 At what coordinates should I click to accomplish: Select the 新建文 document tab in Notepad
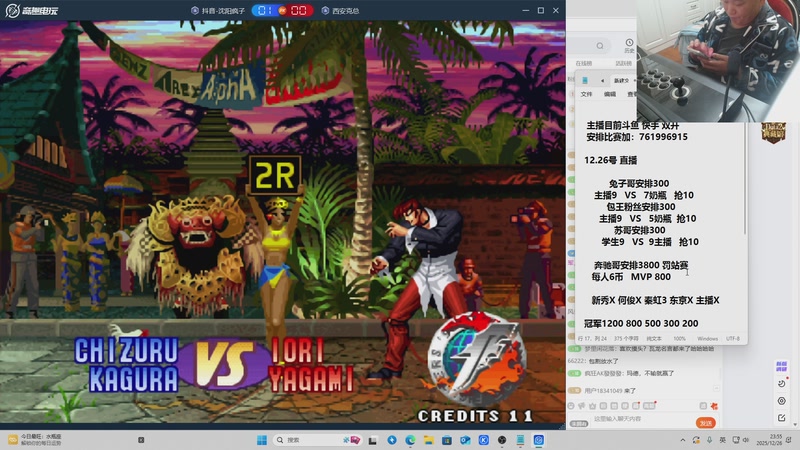coord(621,81)
